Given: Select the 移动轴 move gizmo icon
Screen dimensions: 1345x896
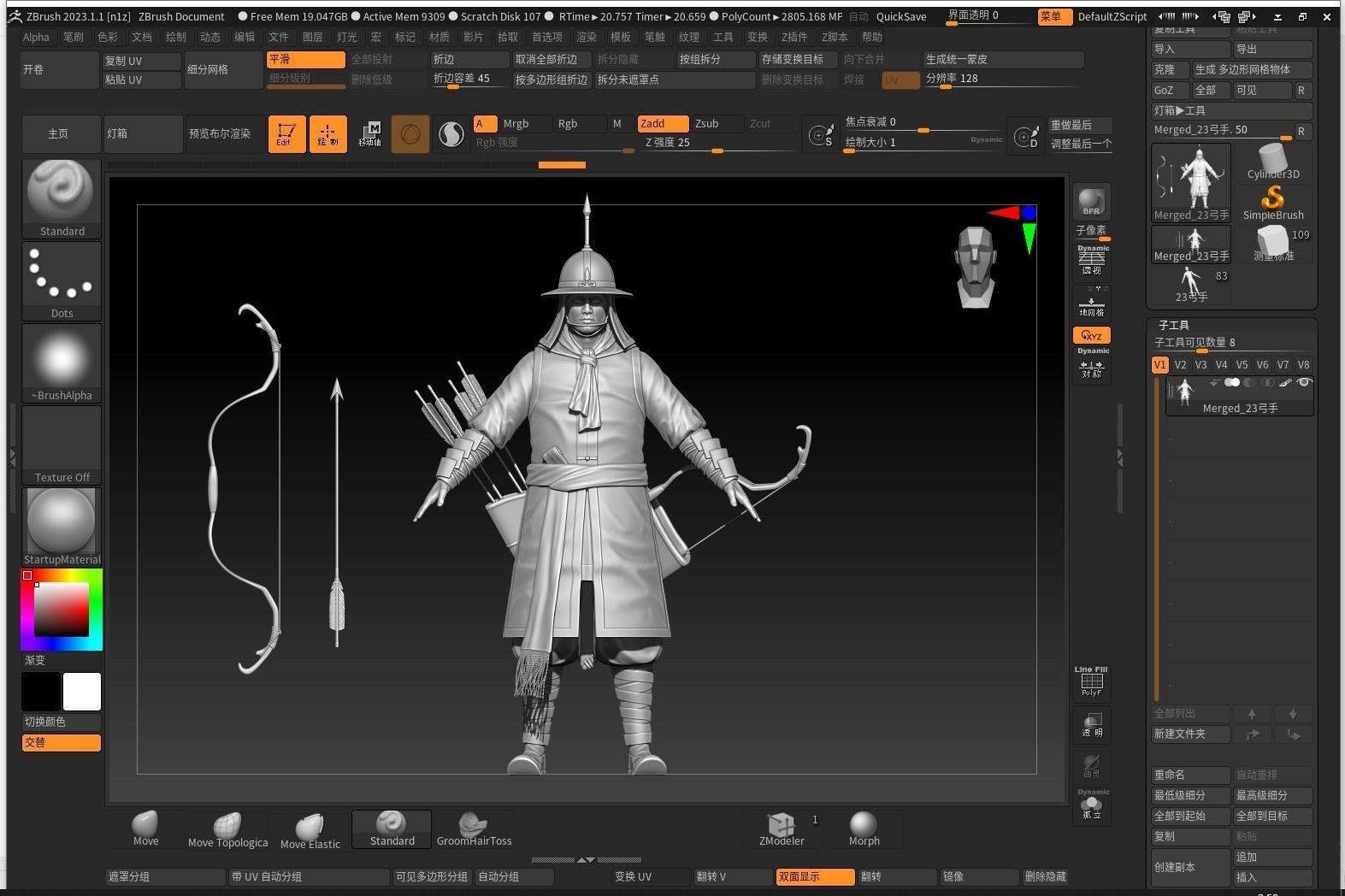Looking at the screenshot, I should tap(369, 134).
